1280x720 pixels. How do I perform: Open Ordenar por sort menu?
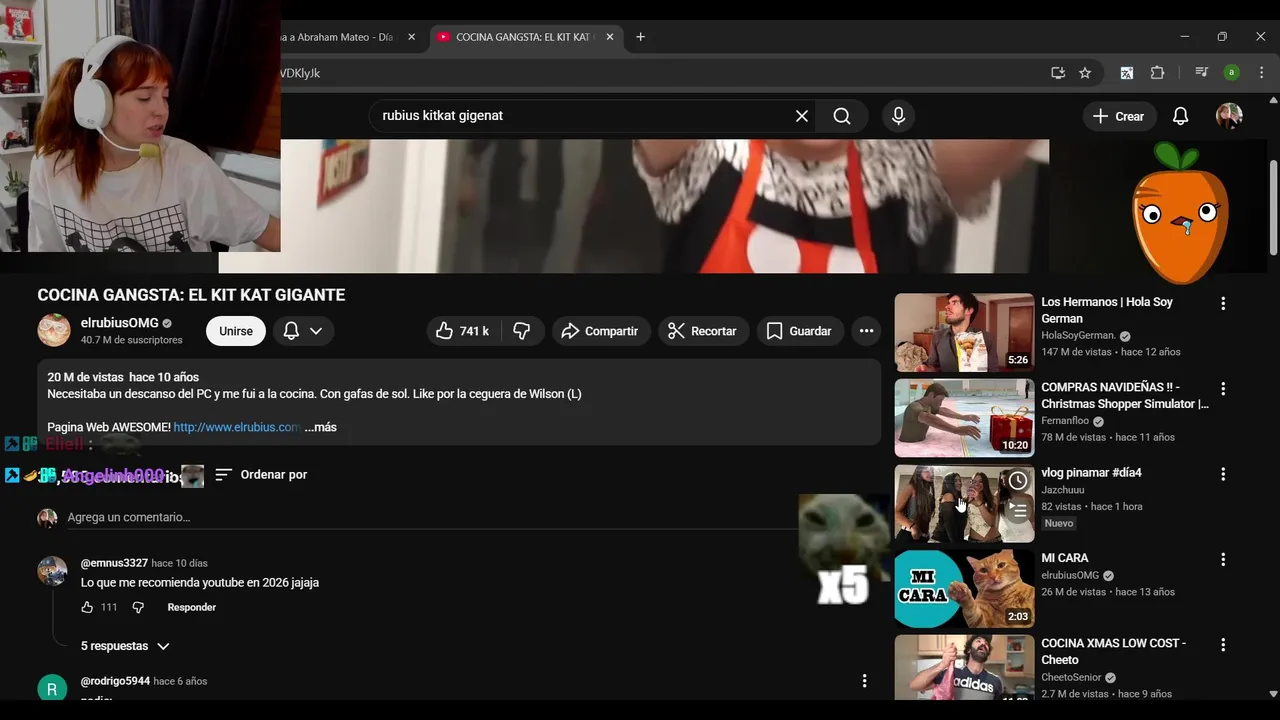tap(261, 475)
